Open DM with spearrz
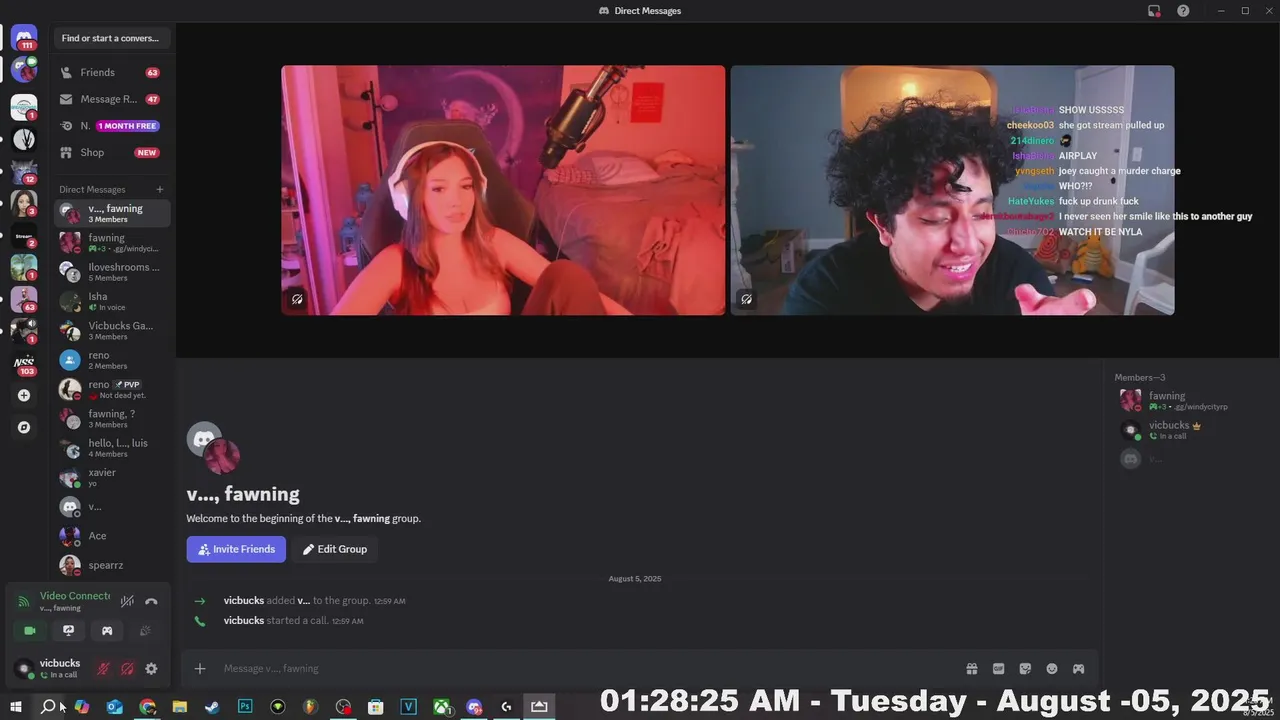The width and height of the screenshot is (1280, 720). 112,565
